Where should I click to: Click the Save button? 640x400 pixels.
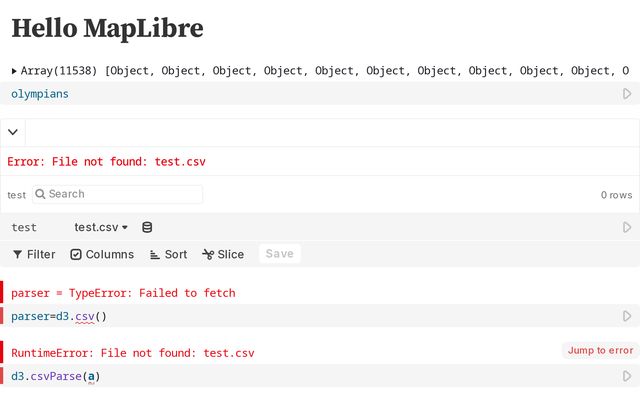pos(280,254)
